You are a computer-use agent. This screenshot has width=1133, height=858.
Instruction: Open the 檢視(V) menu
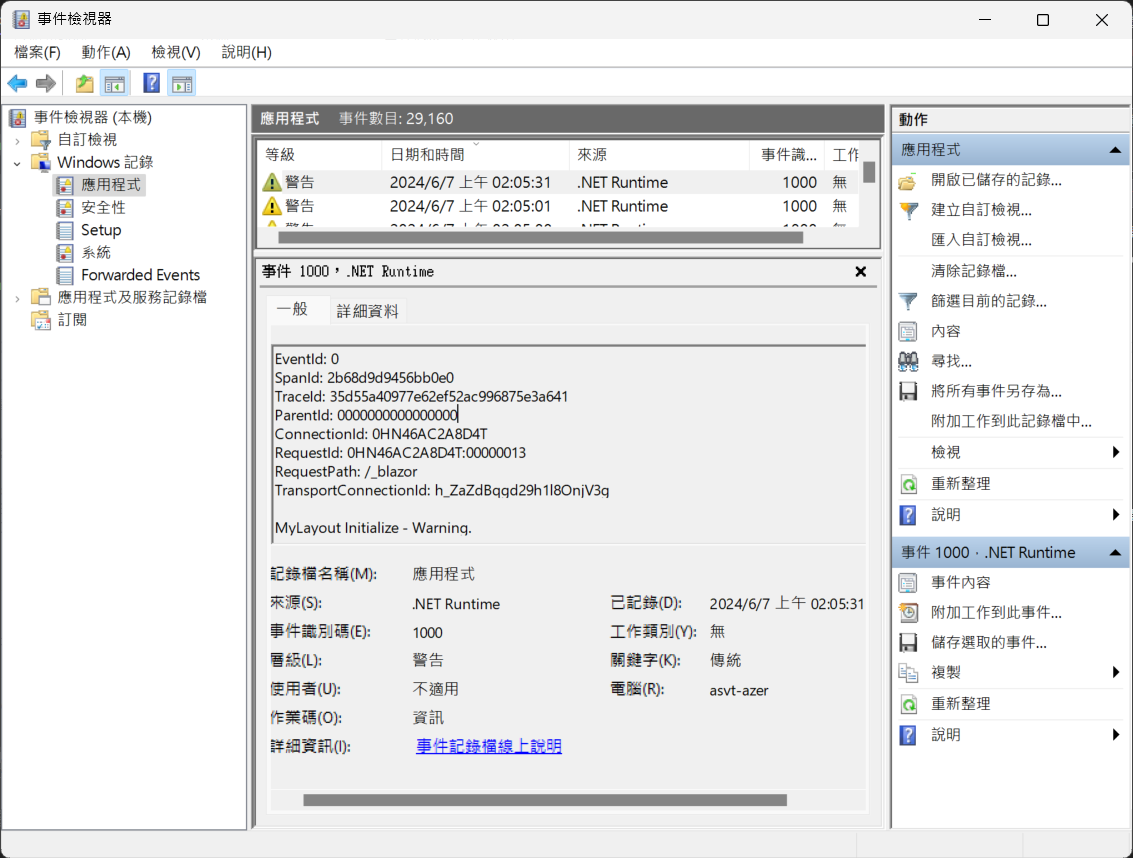[174, 52]
